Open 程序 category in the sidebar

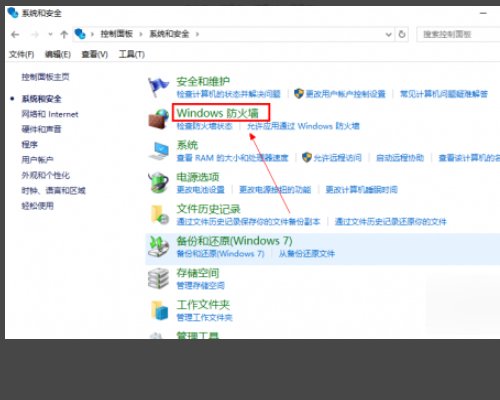pyautogui.click(x=29, y=145)
